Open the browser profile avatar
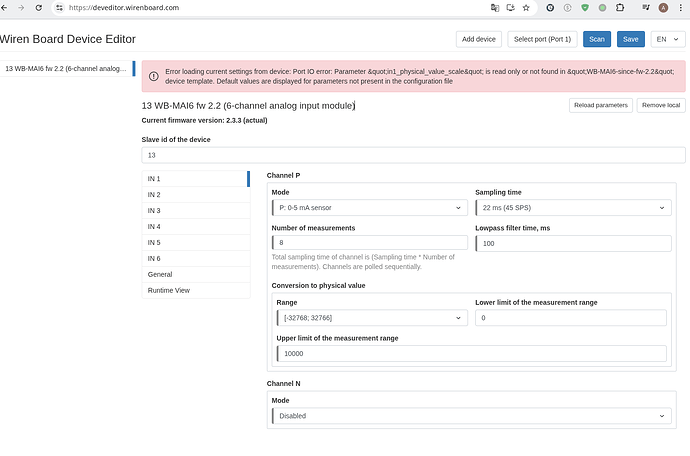Screen dimensions: 690x456 tap(663, 7)
